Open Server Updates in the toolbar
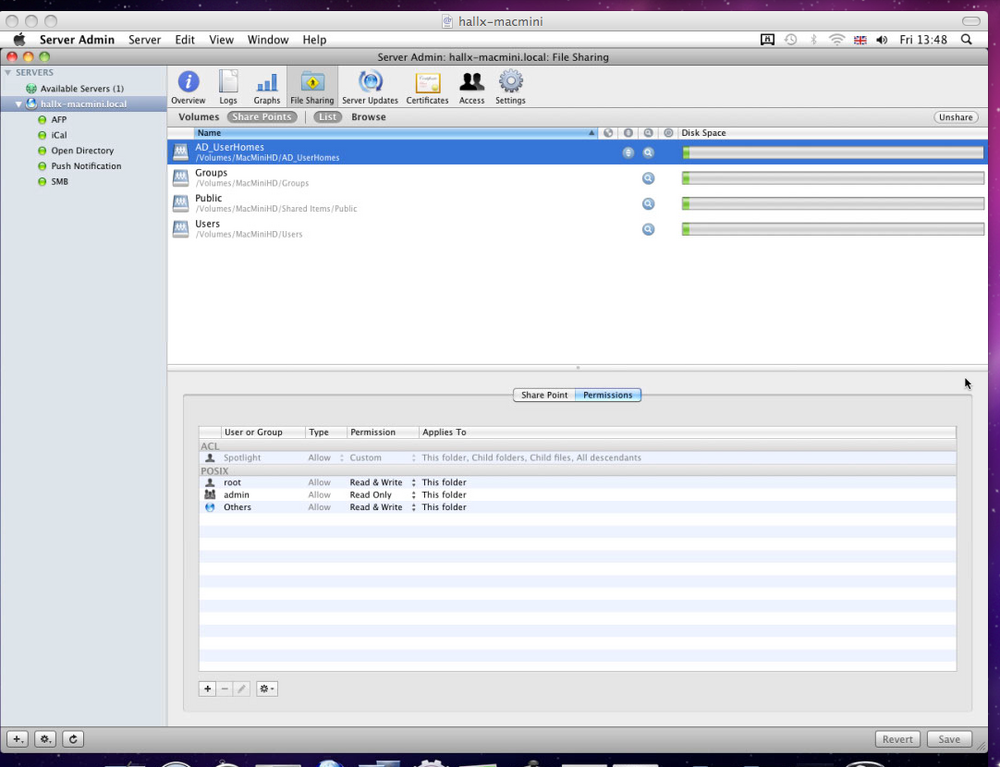 370,87
